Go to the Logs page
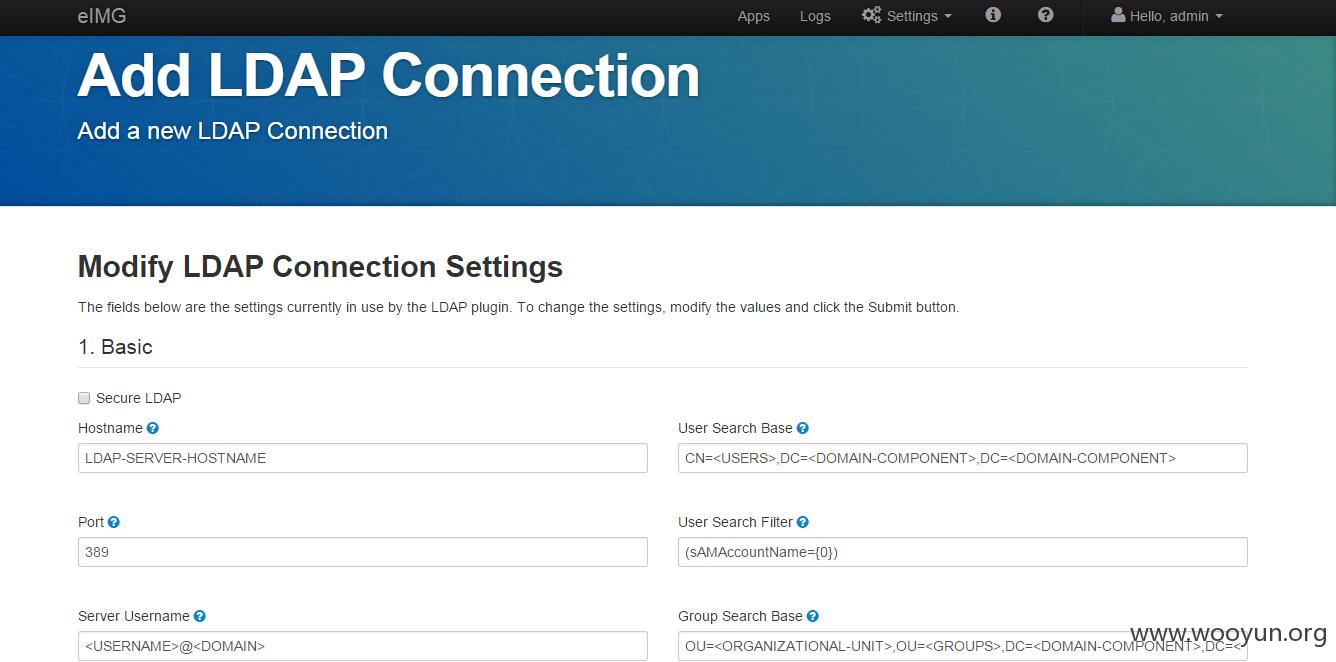 pyautogui.click(x=815, y=16)
